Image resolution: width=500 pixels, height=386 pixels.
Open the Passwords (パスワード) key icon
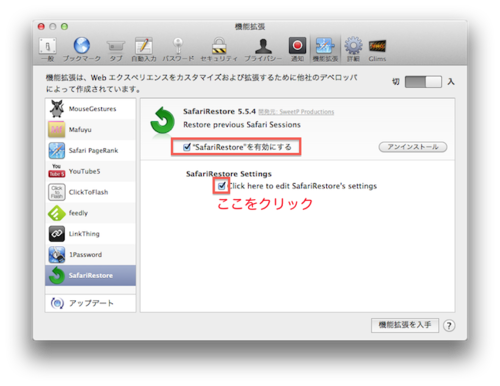tap(178, 49)
